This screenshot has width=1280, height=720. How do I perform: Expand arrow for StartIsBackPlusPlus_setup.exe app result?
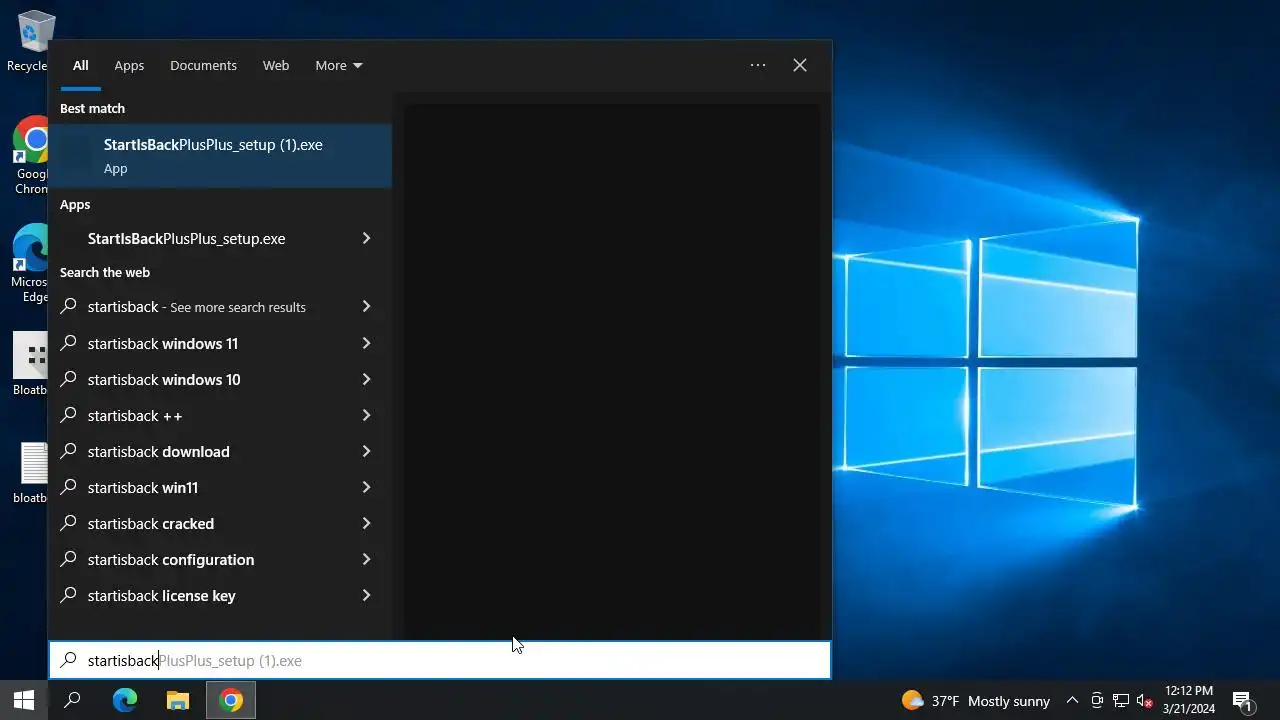click(x=366, y=239)
